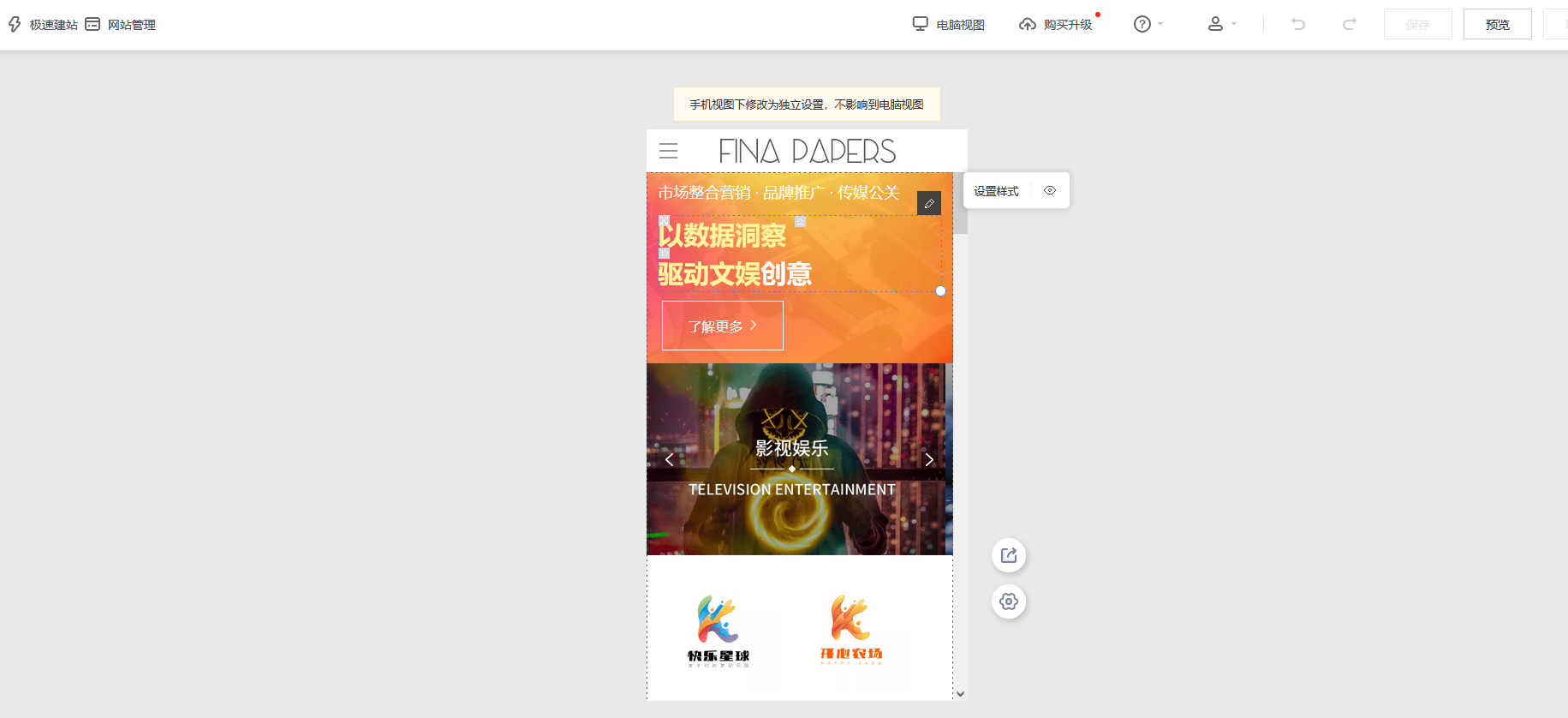Screen dimensions: 1568x718
Task: Open the gear settings round icon
Action: [x=1009, y=601]
